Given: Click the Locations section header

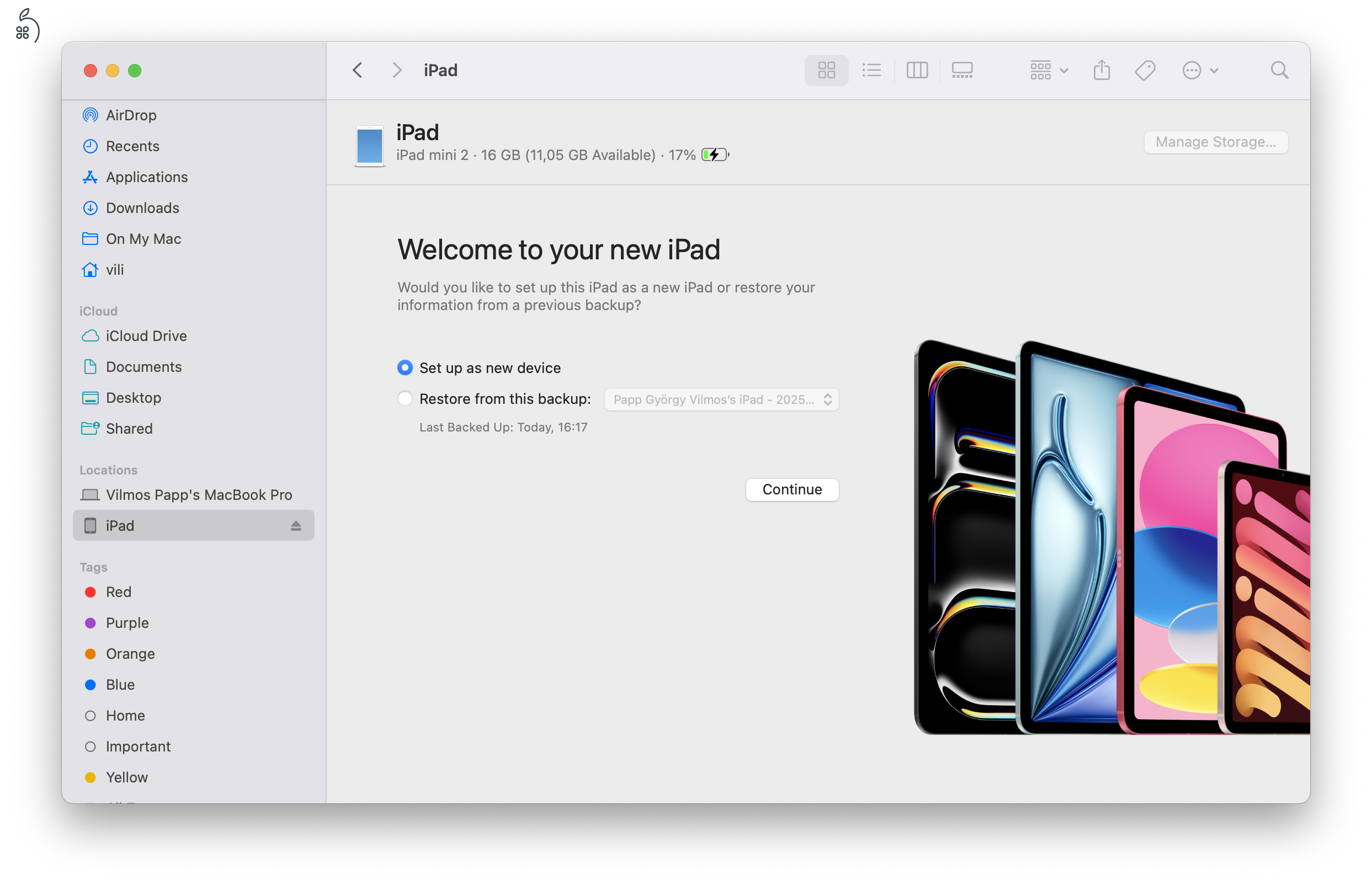Looking at the screenshot, I should 109,470.
